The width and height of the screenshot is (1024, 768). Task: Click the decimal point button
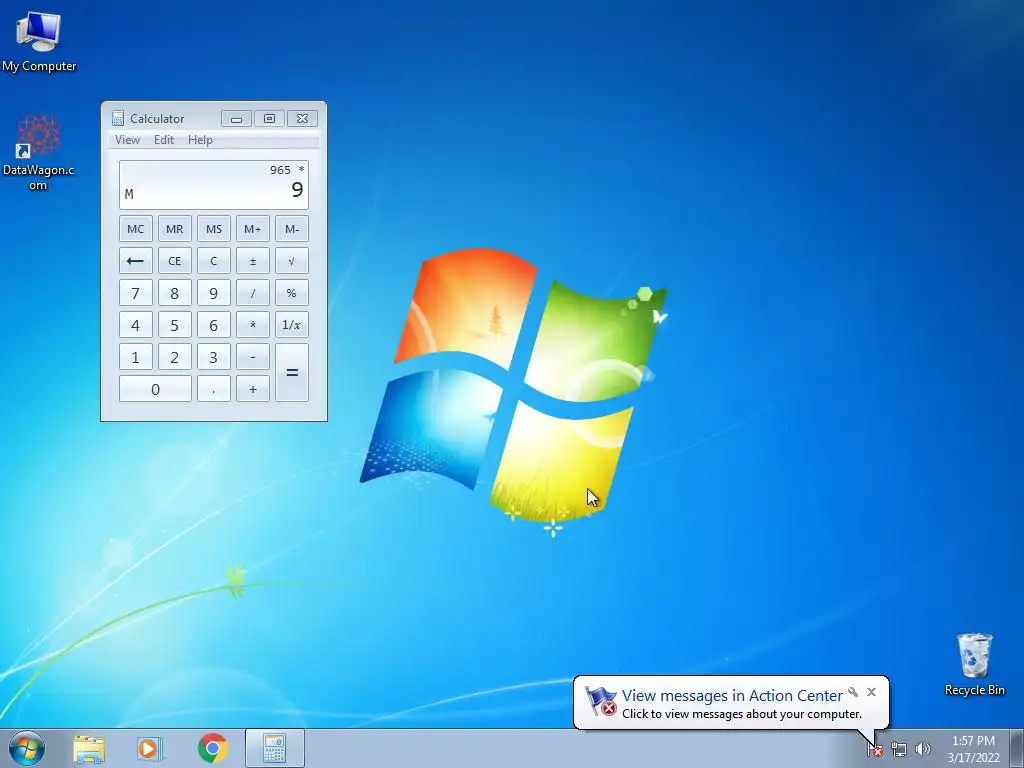tap(214, 389)
